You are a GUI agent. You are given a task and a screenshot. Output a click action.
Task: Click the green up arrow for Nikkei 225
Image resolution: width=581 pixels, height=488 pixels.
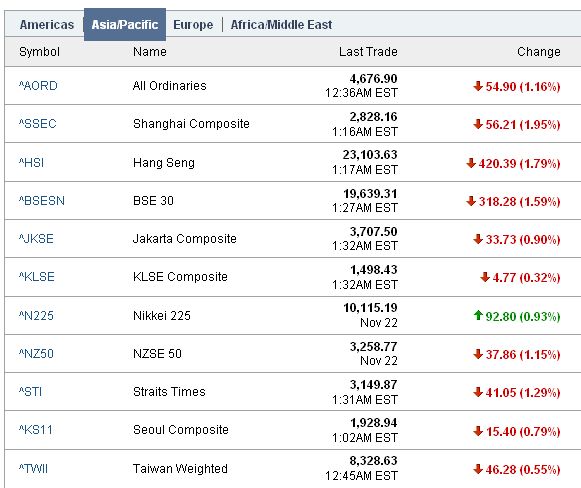click(478, 315)
